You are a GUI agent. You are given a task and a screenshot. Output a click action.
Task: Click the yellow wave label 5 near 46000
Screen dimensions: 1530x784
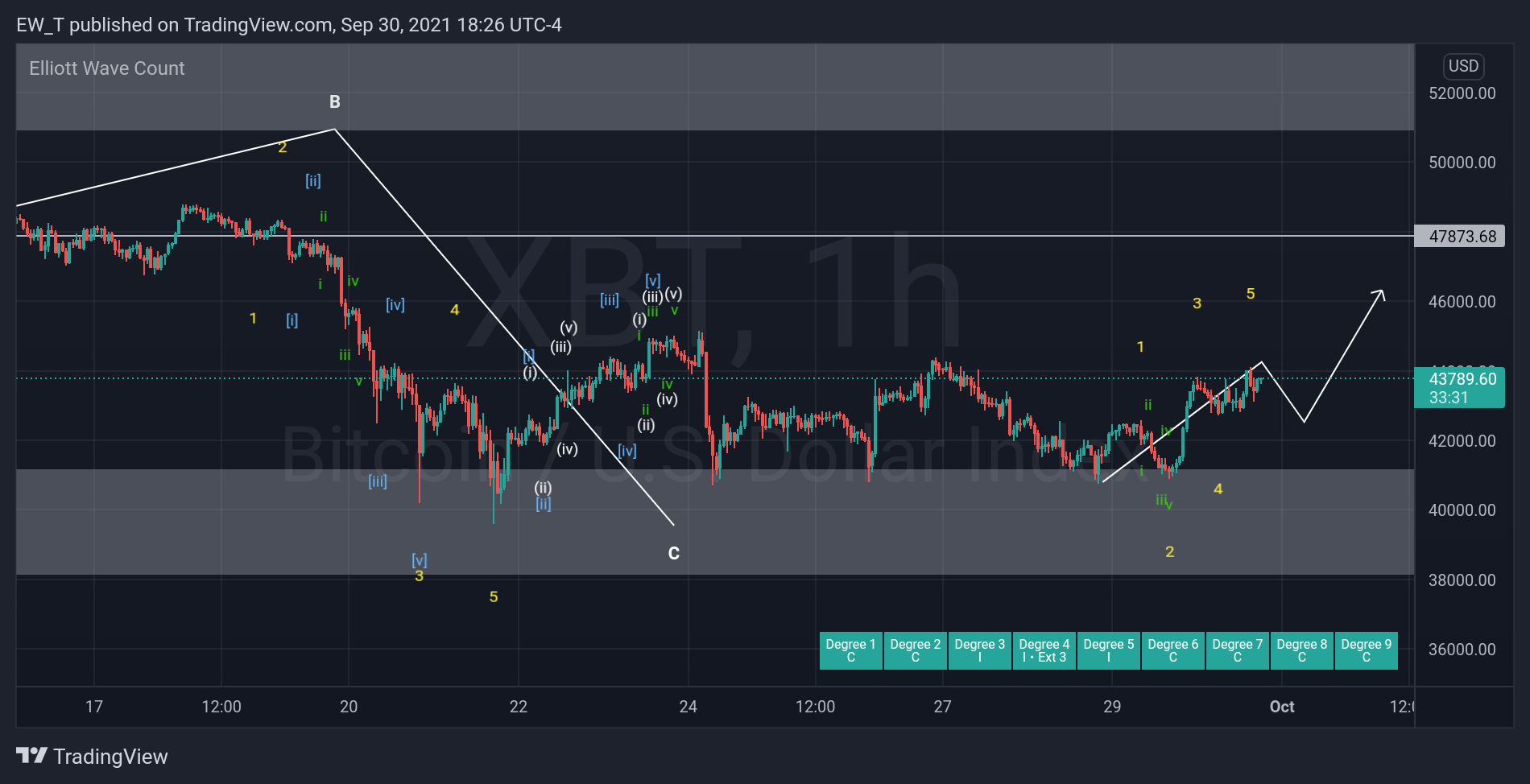pyautogui.click(x=1251, y=294)
